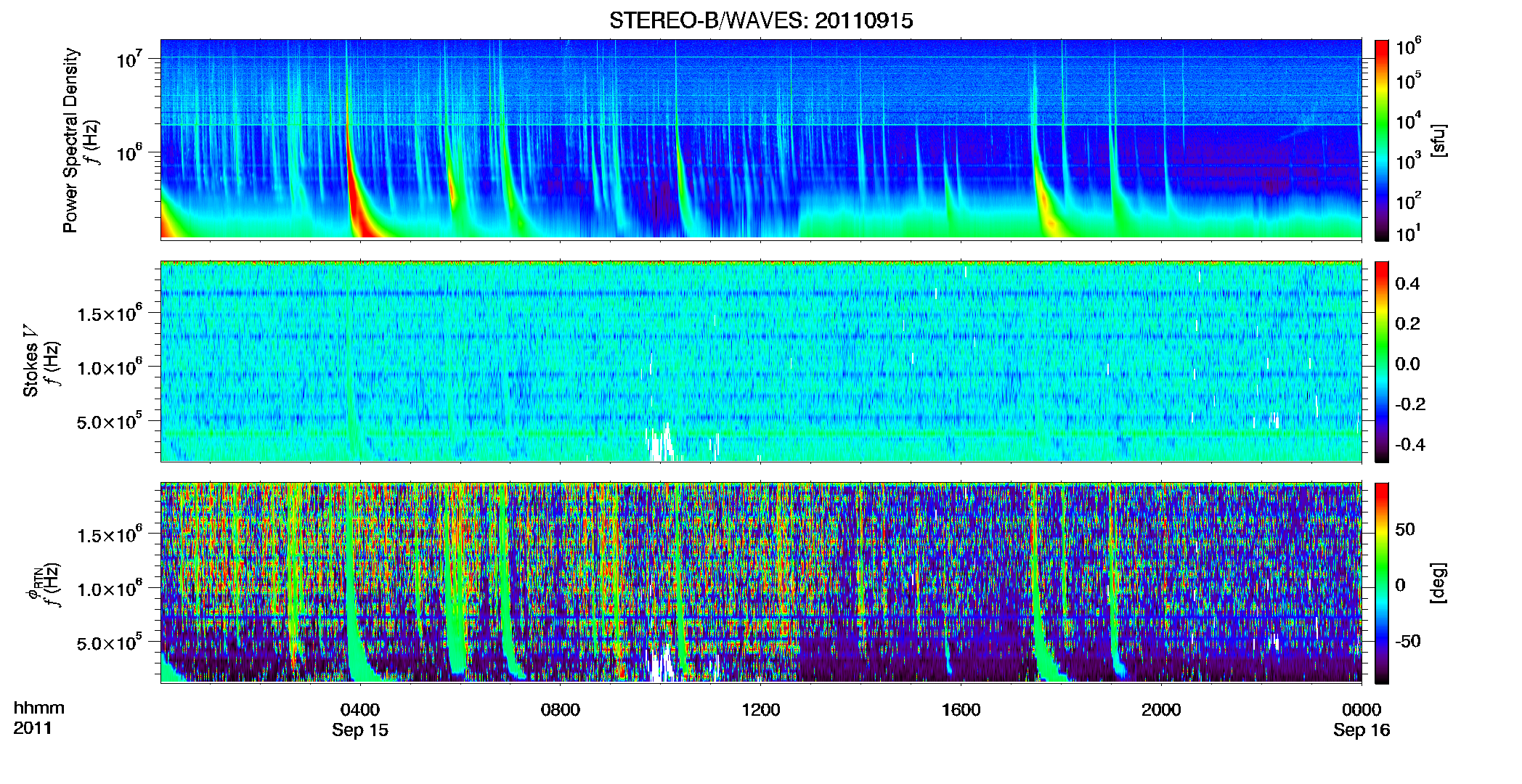Click the -0.2 label on the Stokes V colorbar
The height and width of the screenshot is (784, 1522).
(x=1410, y=404)
